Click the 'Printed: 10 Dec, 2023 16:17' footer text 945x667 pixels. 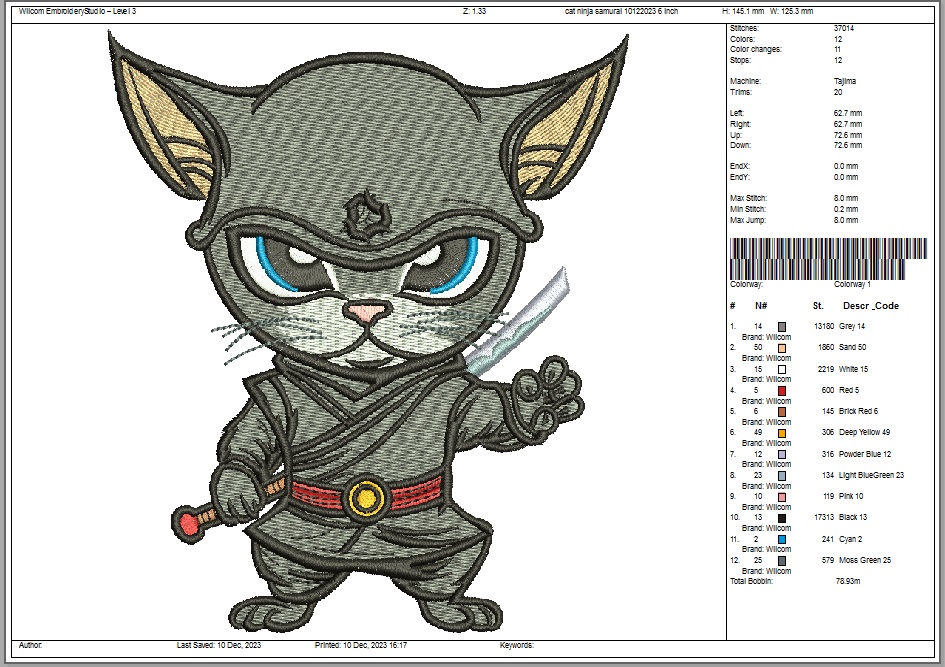click(x=360, y=645)
